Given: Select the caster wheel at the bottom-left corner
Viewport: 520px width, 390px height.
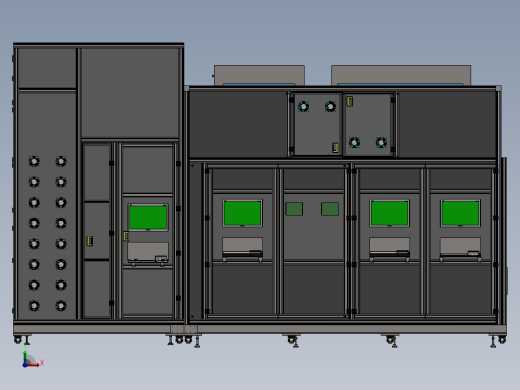Looking at the screenshot, I should coord(18,340).
